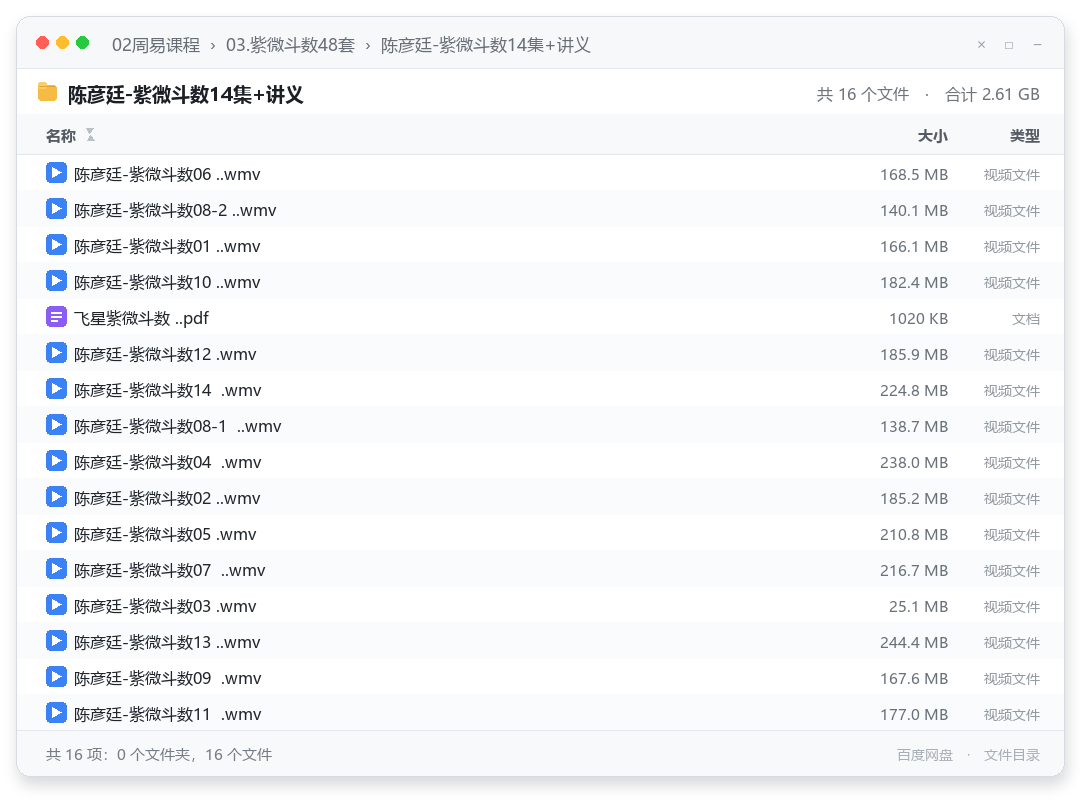Select file name 陈彦廷-紫微斗数11 .wmv
1080x800 pixels.
(x=168, y=715)
